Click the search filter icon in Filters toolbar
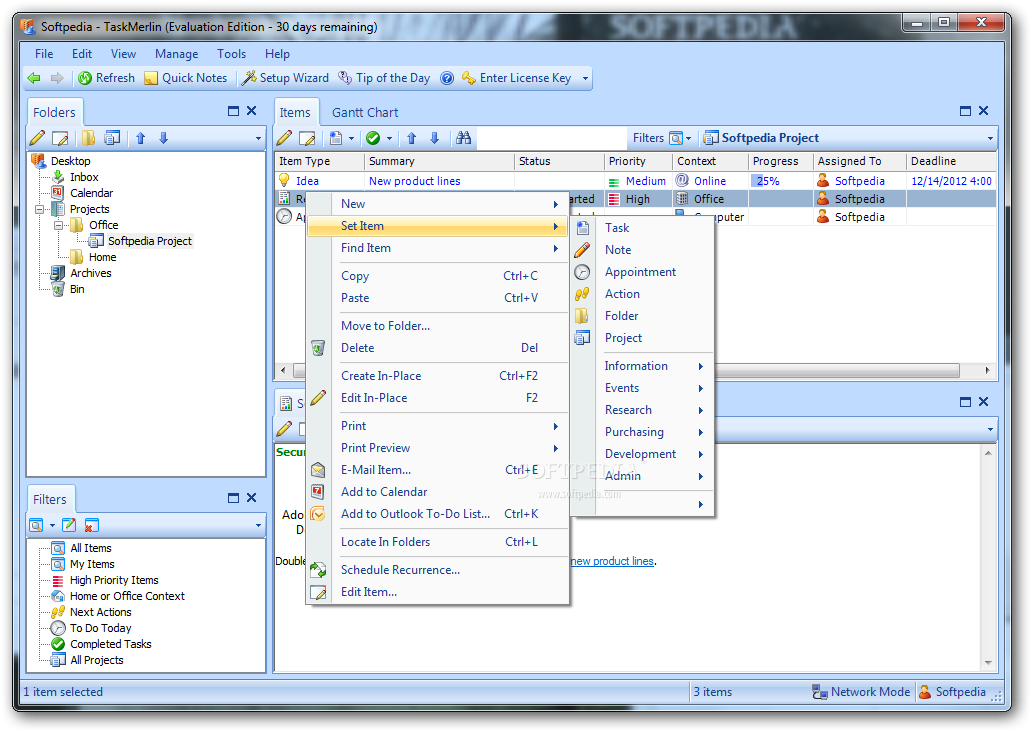The image size is (1032, 732). (x=36, y=525)
